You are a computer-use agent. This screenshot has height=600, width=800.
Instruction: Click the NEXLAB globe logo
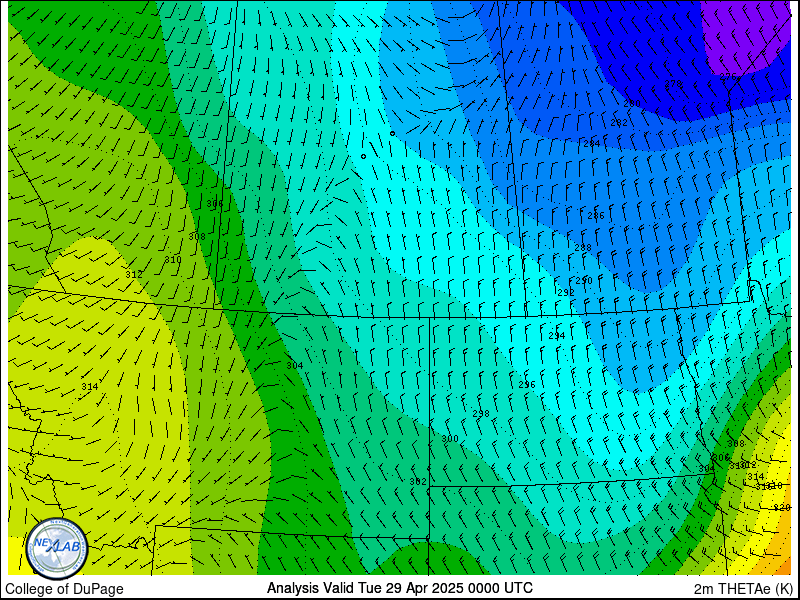tap(57, 548)
